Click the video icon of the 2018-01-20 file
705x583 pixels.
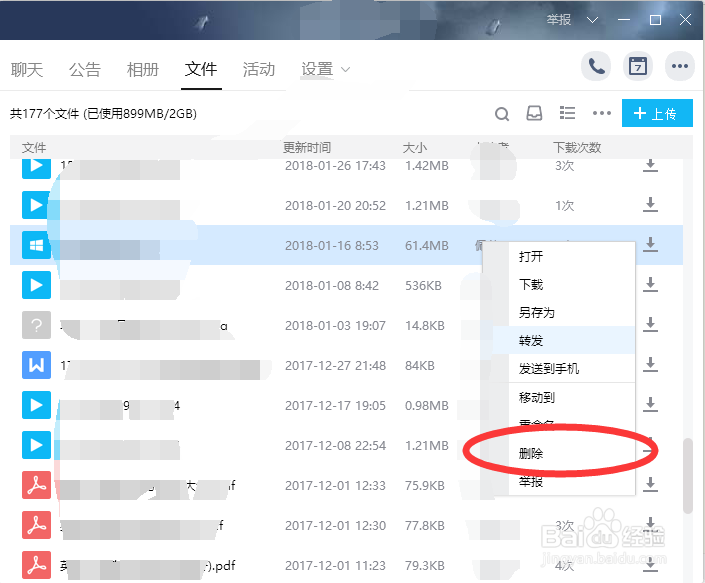tap(36, 205)
